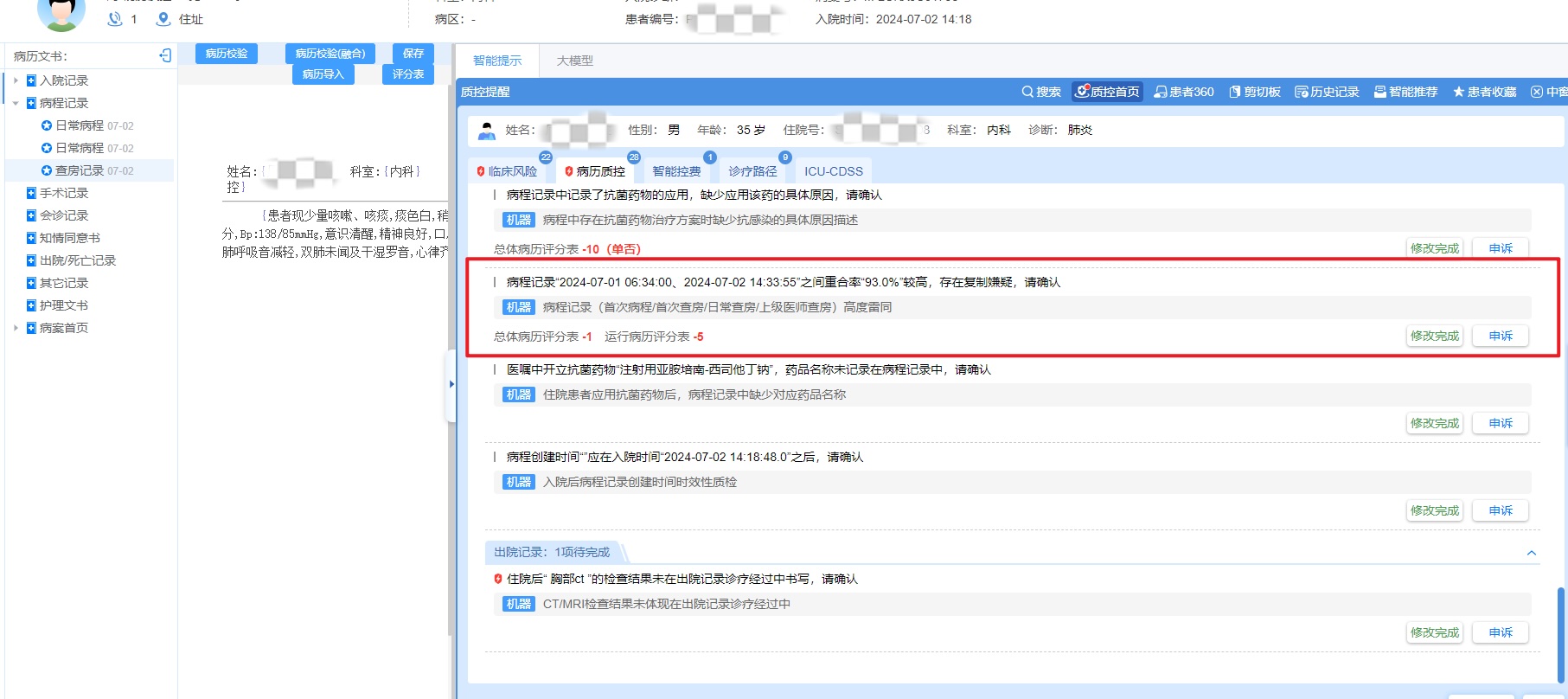The height and width of the screenshot is (699, 1568).
Task: Open 历史记录 history icon
Action: 1301,92
